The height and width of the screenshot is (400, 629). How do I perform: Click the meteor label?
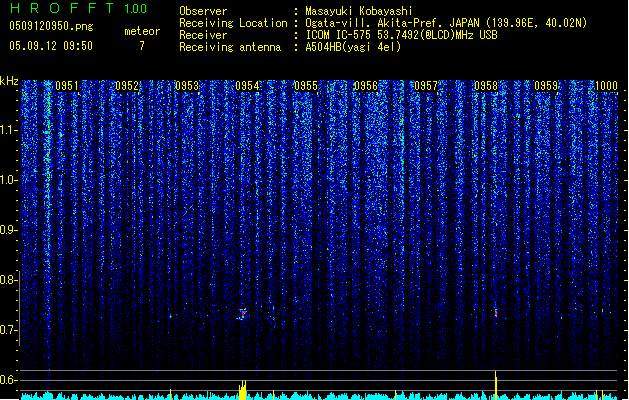point(142,31)
